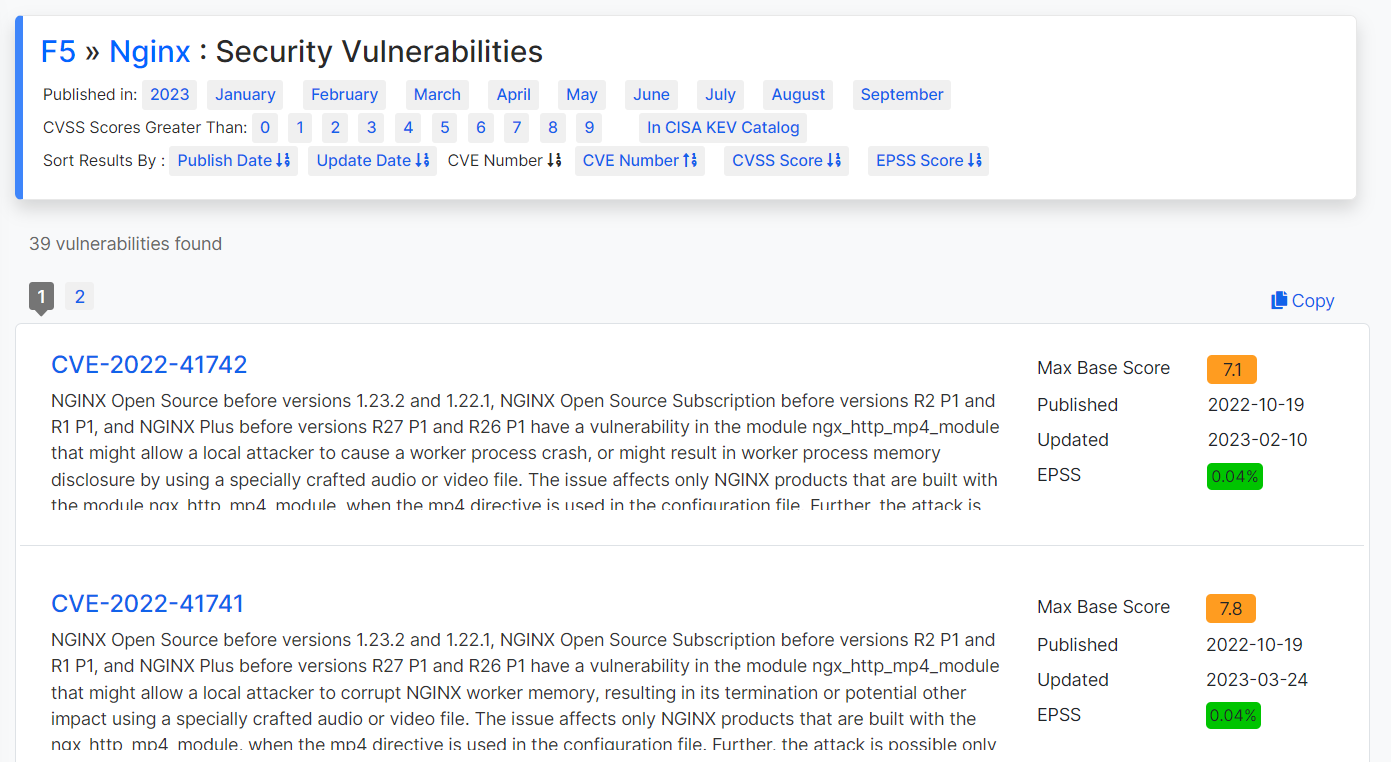
Task: Filter by In CISA KEV Catalog
Action: coord(723,127)
